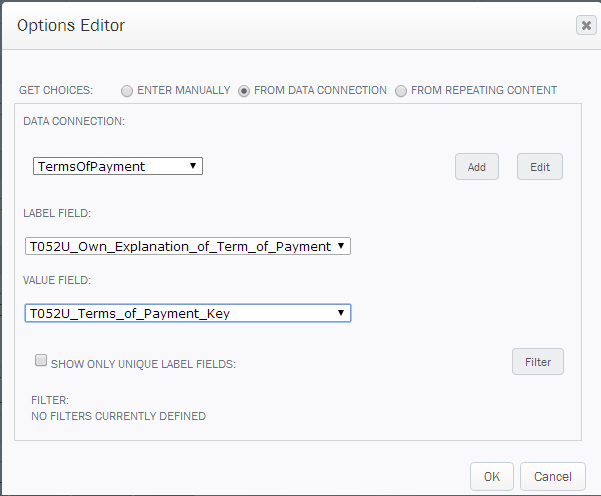Select the Enter Manually radio button
Viewport: 601px width, 496px height.
pyautogui.click(x=127, y=91)
